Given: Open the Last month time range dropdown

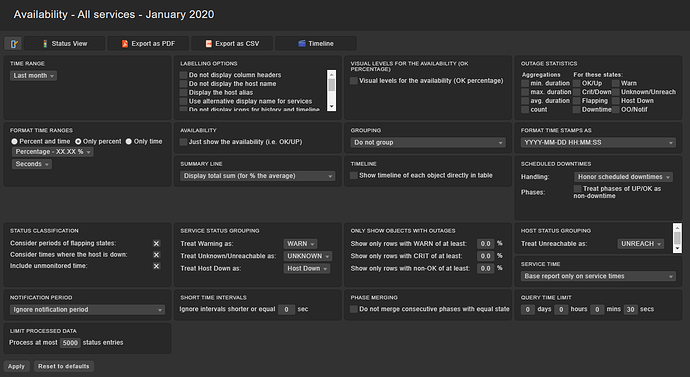Looking at the screenshot, I should pos(33,76).
